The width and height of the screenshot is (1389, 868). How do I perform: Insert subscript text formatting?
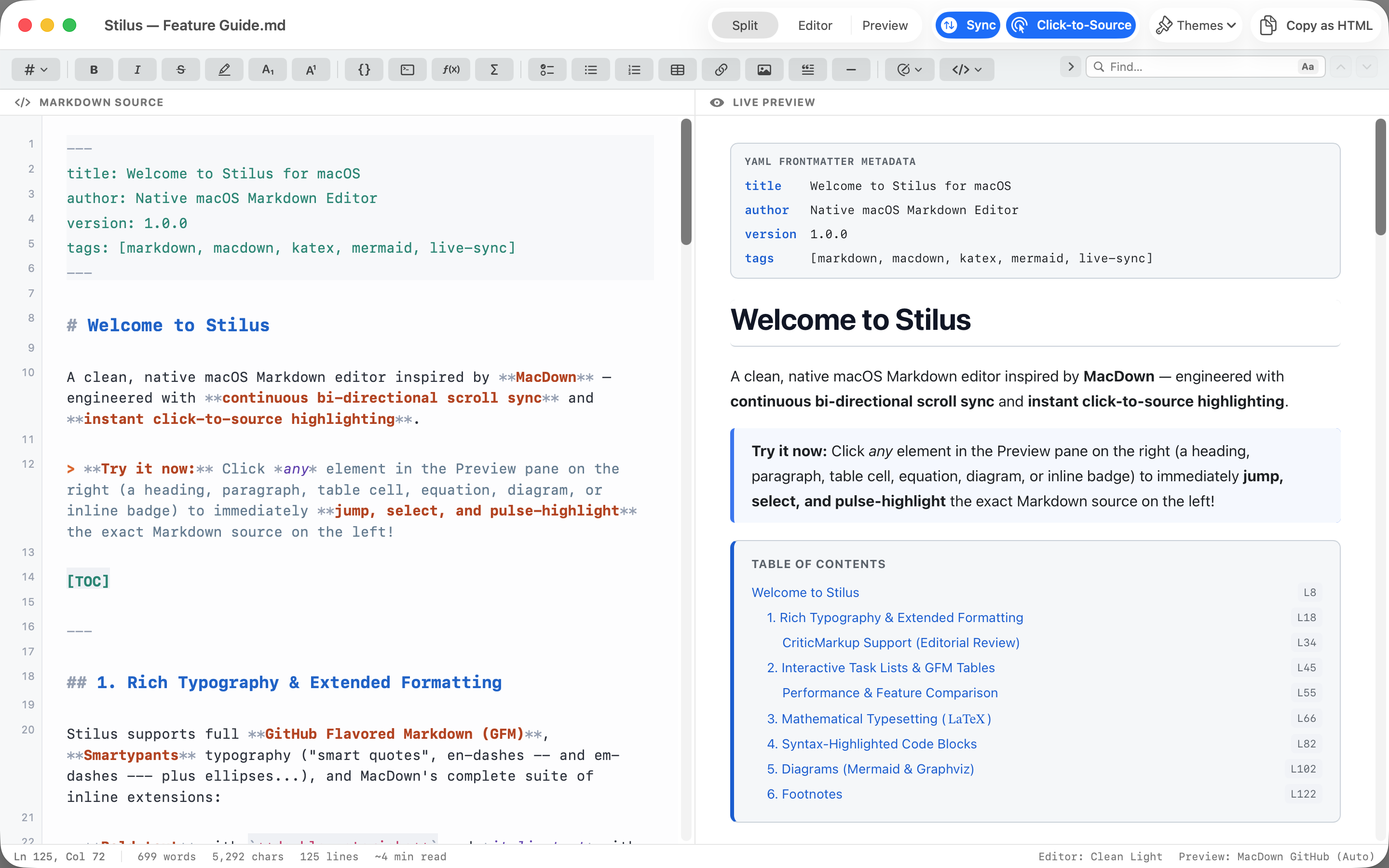[x=268, y=69]
